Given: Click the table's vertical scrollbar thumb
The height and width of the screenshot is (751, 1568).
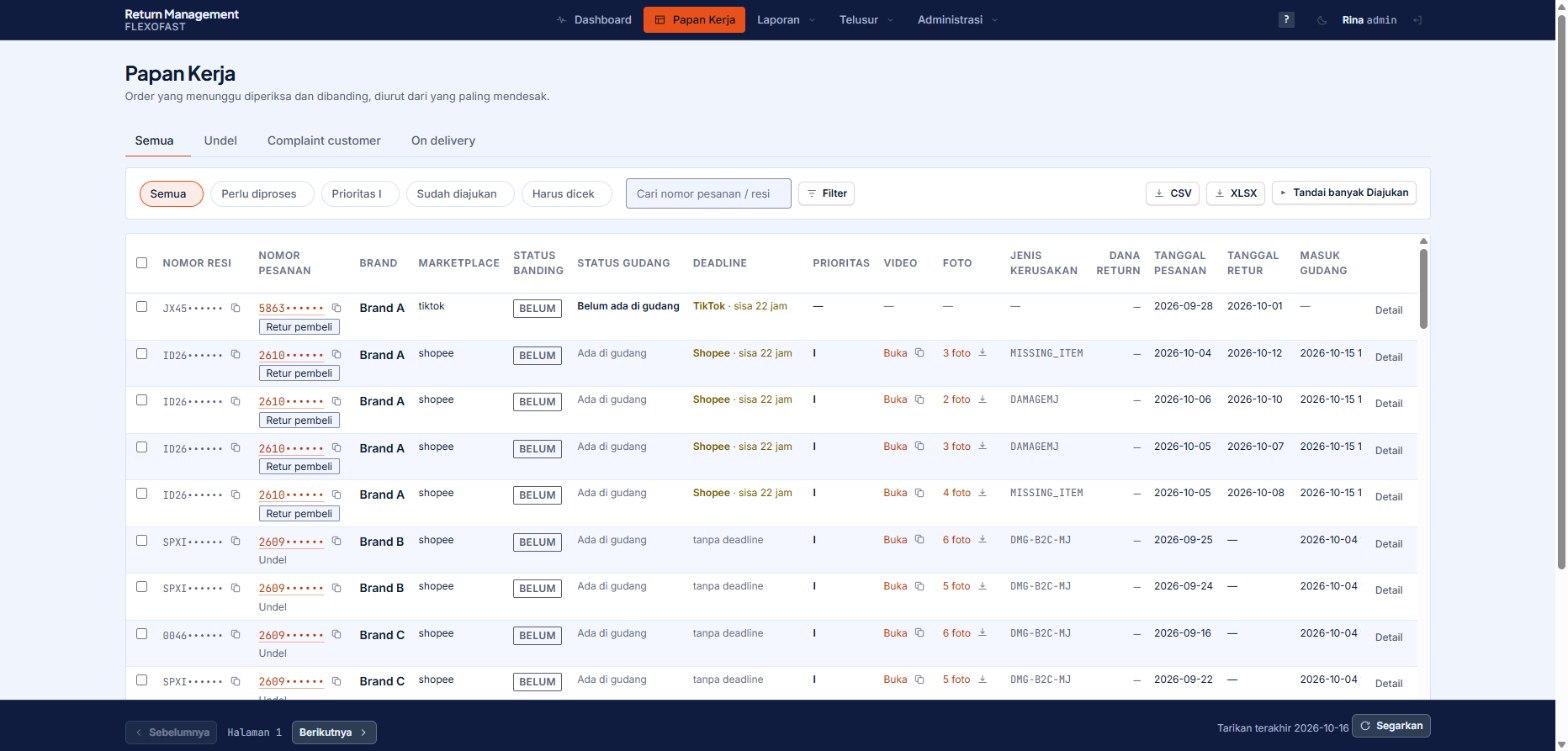Looking at the screenshot, I should pos(1424,288).
